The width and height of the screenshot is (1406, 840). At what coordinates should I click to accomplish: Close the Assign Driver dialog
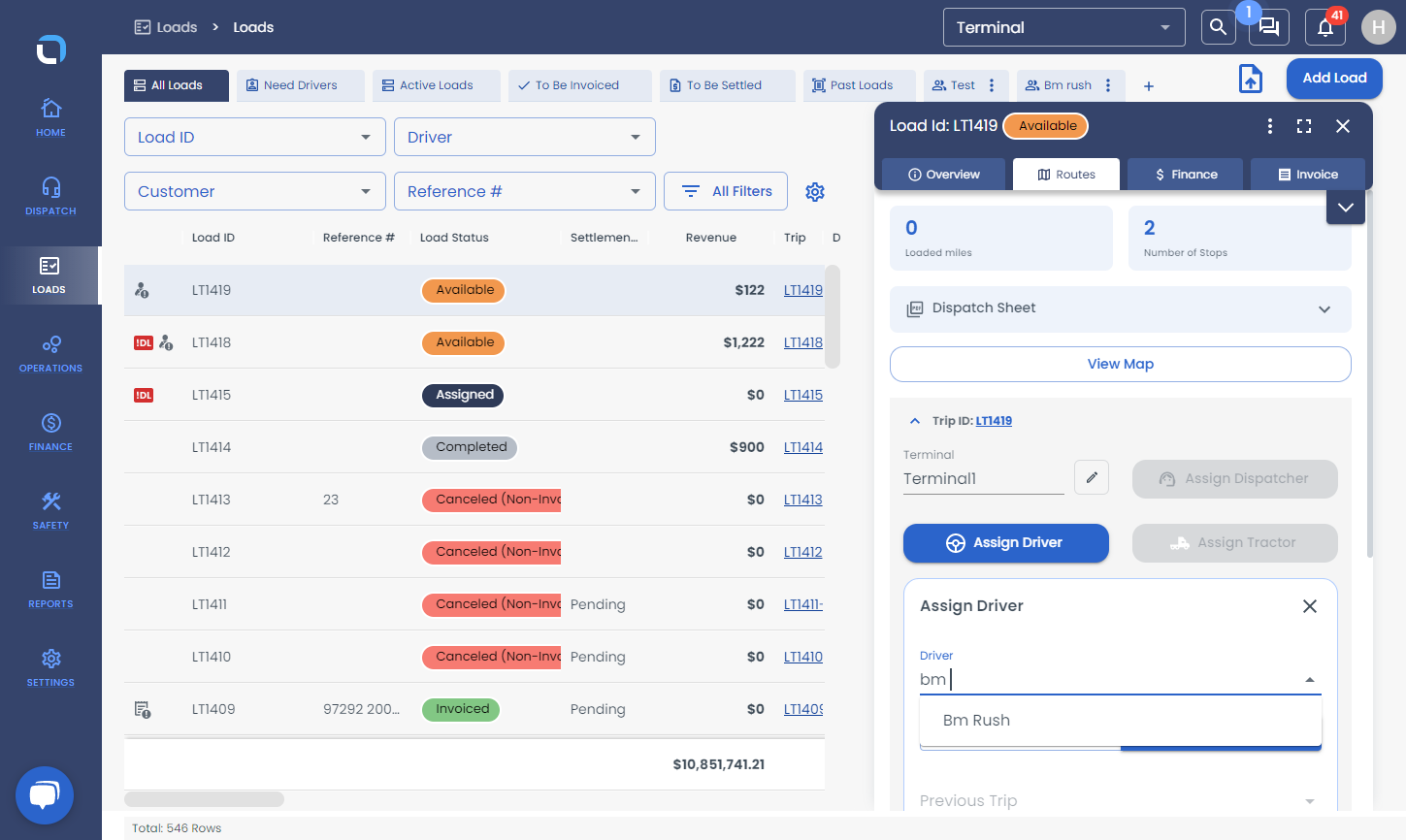click(1310, 606)
